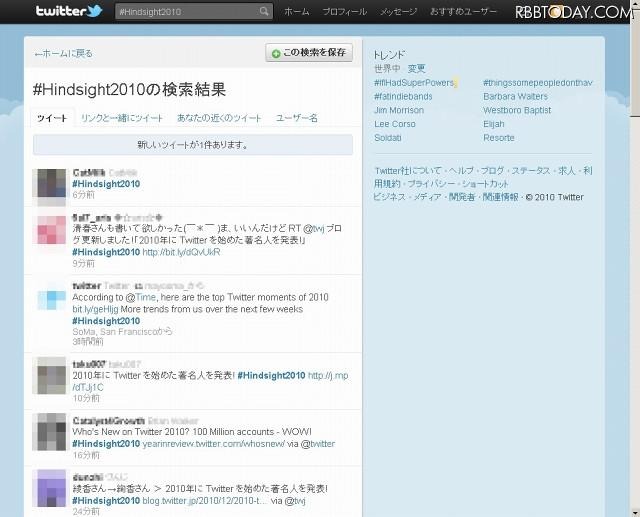Open trend Jim Morrison
Image resolution: width=640 pixels, height=517 pixels.
399,111
